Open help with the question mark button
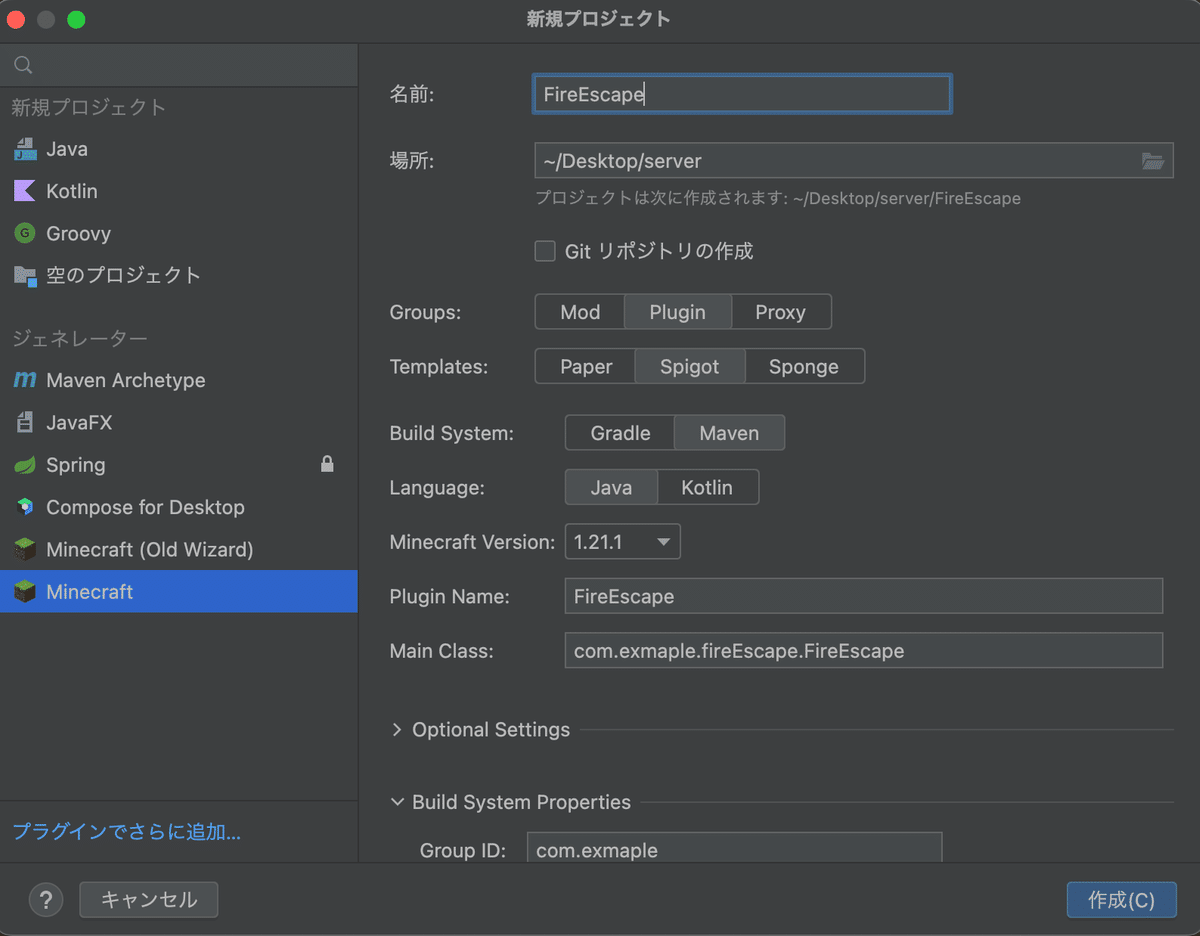The height and width of the screenshot is (936, 1200). (x=46, y=900)
